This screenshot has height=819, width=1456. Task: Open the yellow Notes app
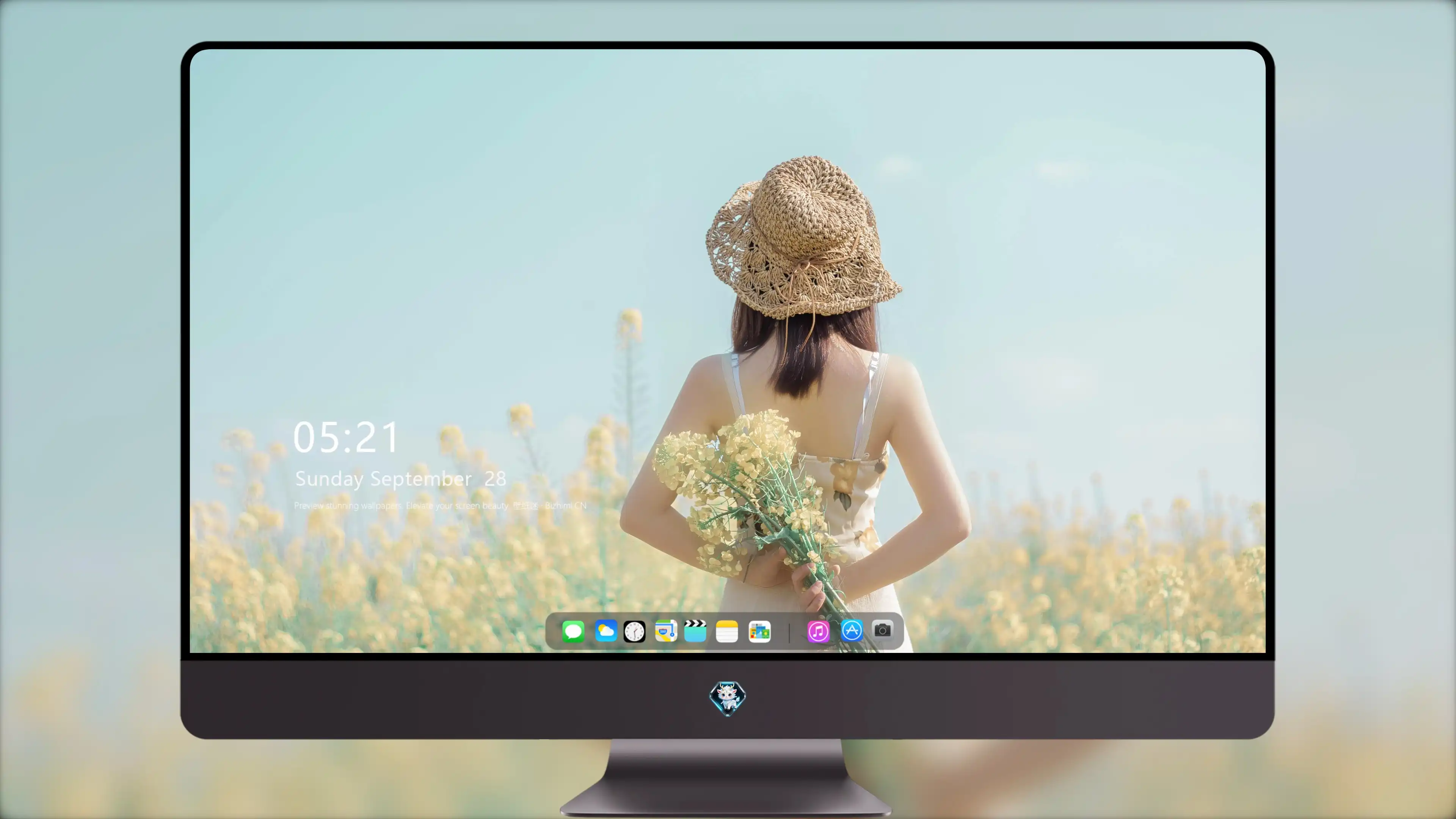tap(727, 631)
